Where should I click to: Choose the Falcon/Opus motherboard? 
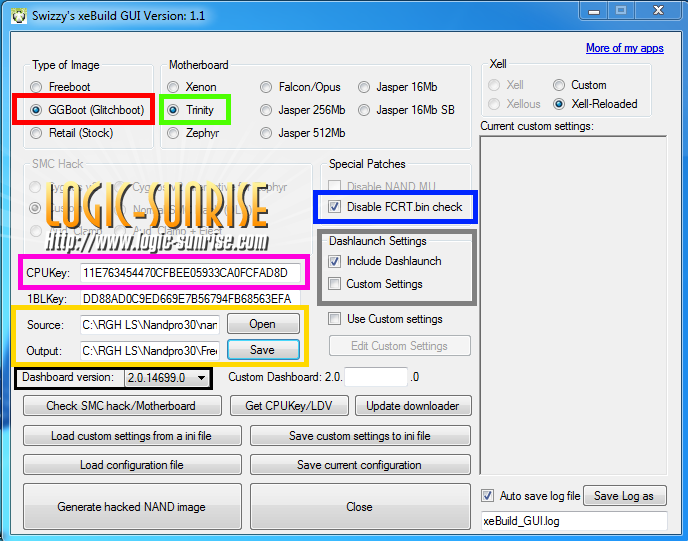[x=266, y=87]
